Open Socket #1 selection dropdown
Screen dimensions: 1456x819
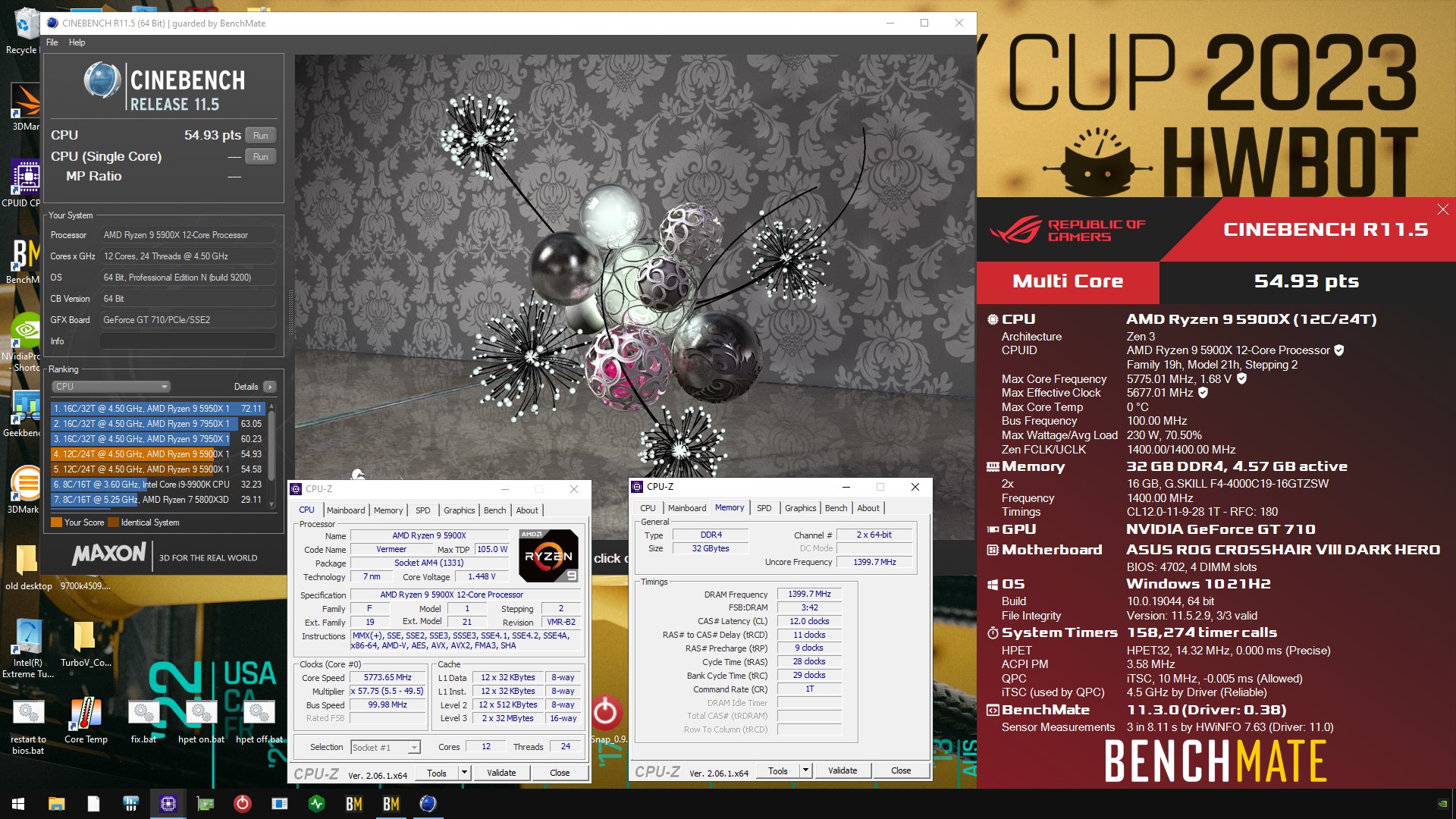pyautogui.click(x=385, y=748)
